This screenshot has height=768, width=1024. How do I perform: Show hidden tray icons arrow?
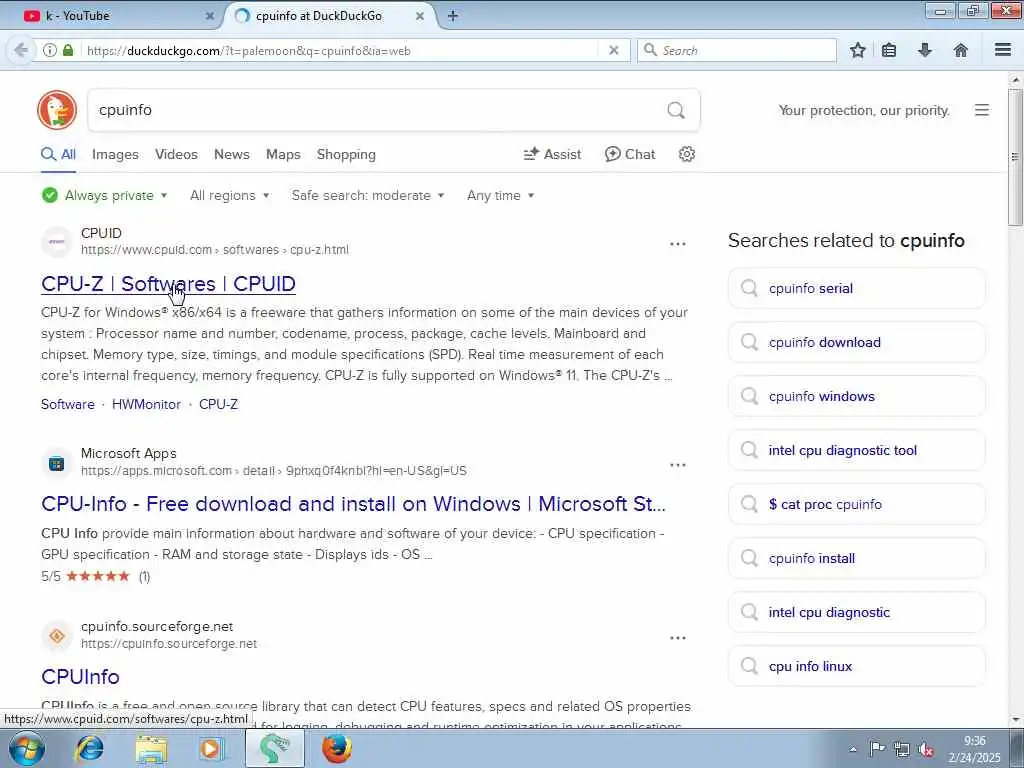point(852,750)
